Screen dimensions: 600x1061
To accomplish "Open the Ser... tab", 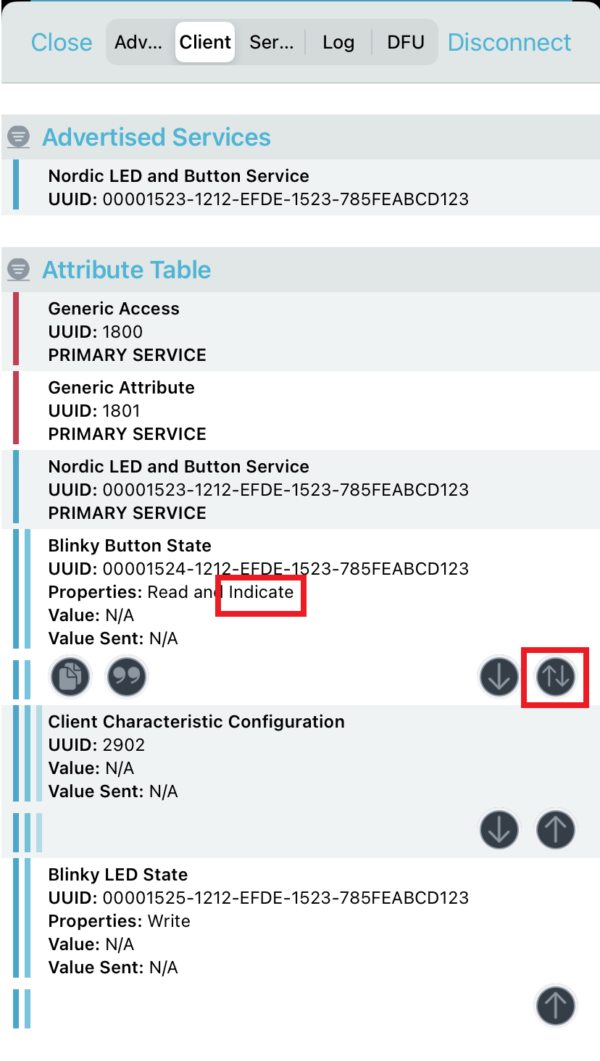I will (271, 42).
